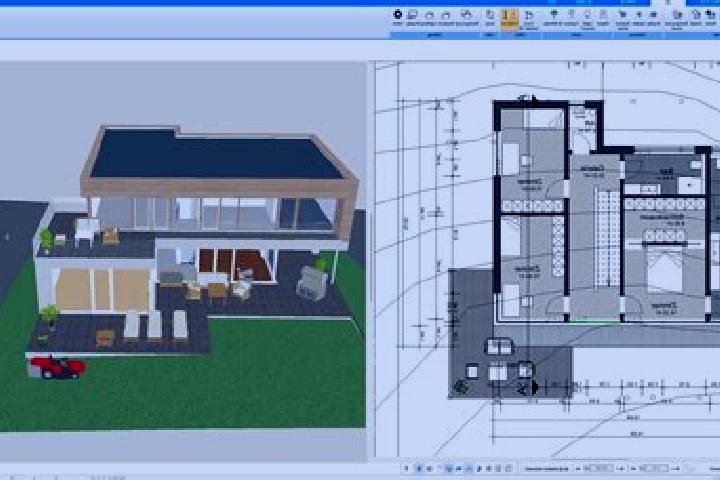This screenshot has height=480, width=720.
Task: Click the minus button of first status slider
Action: click(x=579, y=469)
